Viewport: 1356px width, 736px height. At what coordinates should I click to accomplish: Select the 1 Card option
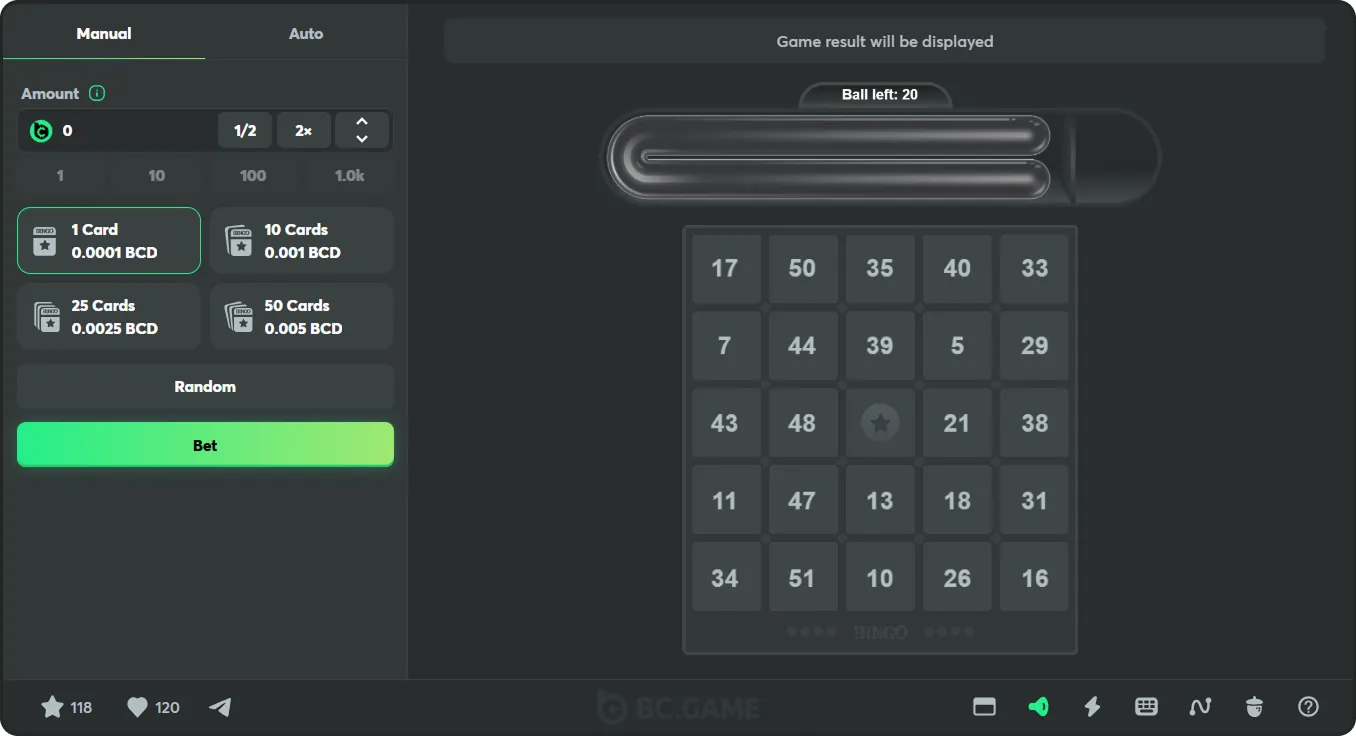[109, 241]
